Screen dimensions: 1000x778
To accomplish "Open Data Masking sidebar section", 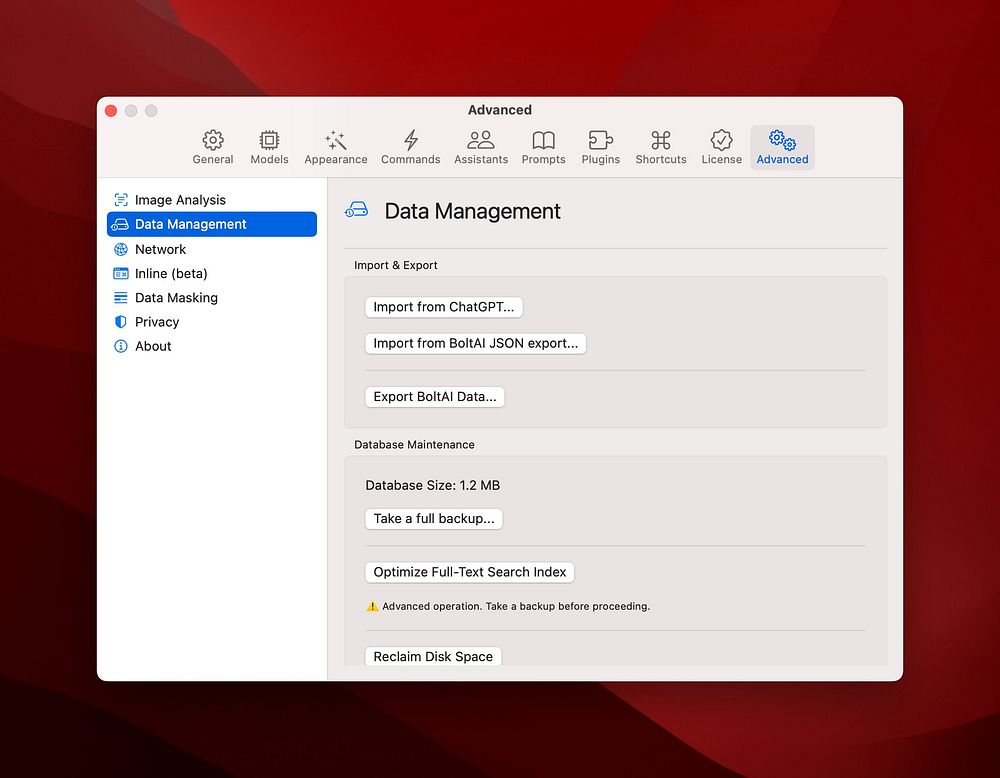I will [x=176, y=298].
